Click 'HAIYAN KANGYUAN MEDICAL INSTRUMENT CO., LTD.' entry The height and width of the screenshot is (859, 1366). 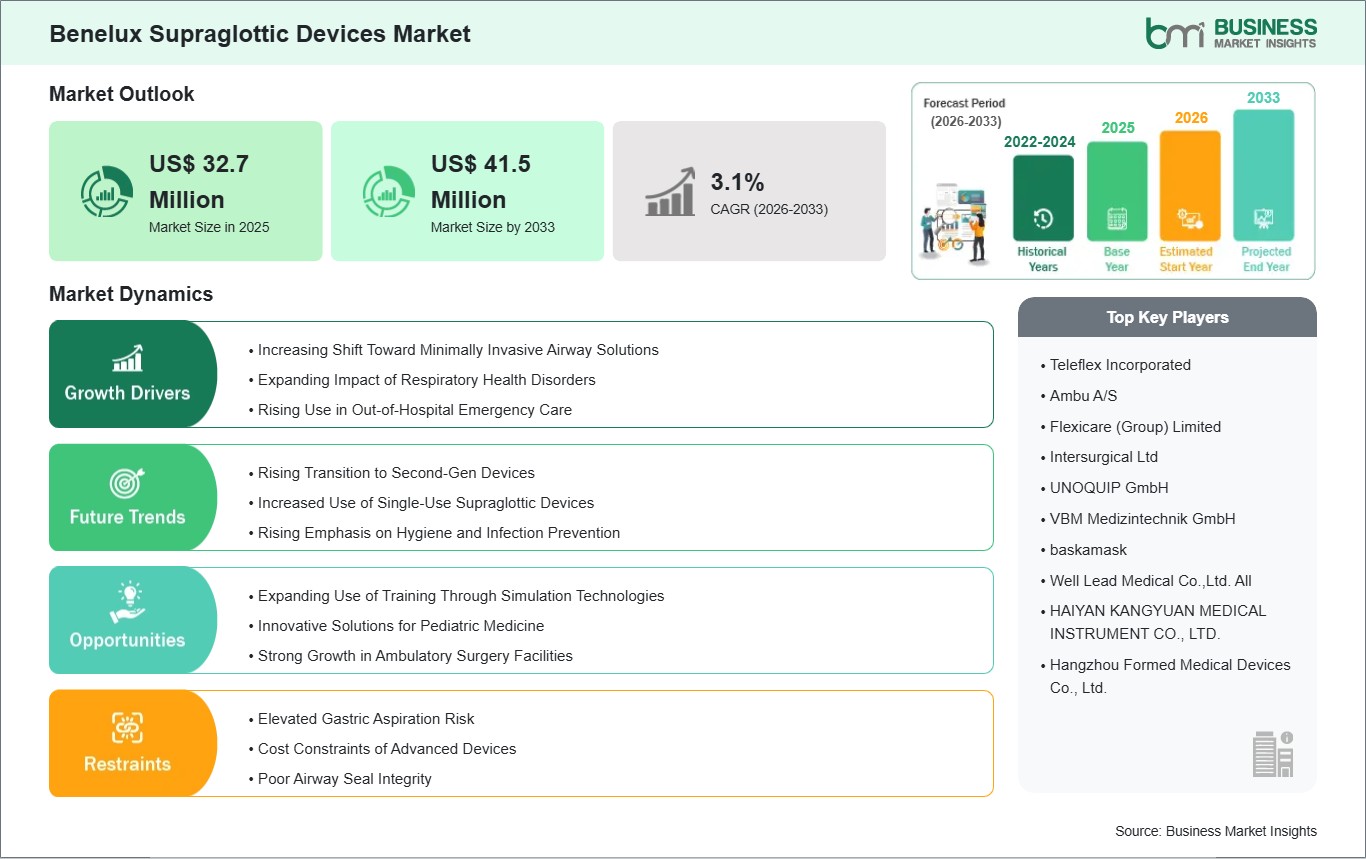click(x=1158, y=622)
